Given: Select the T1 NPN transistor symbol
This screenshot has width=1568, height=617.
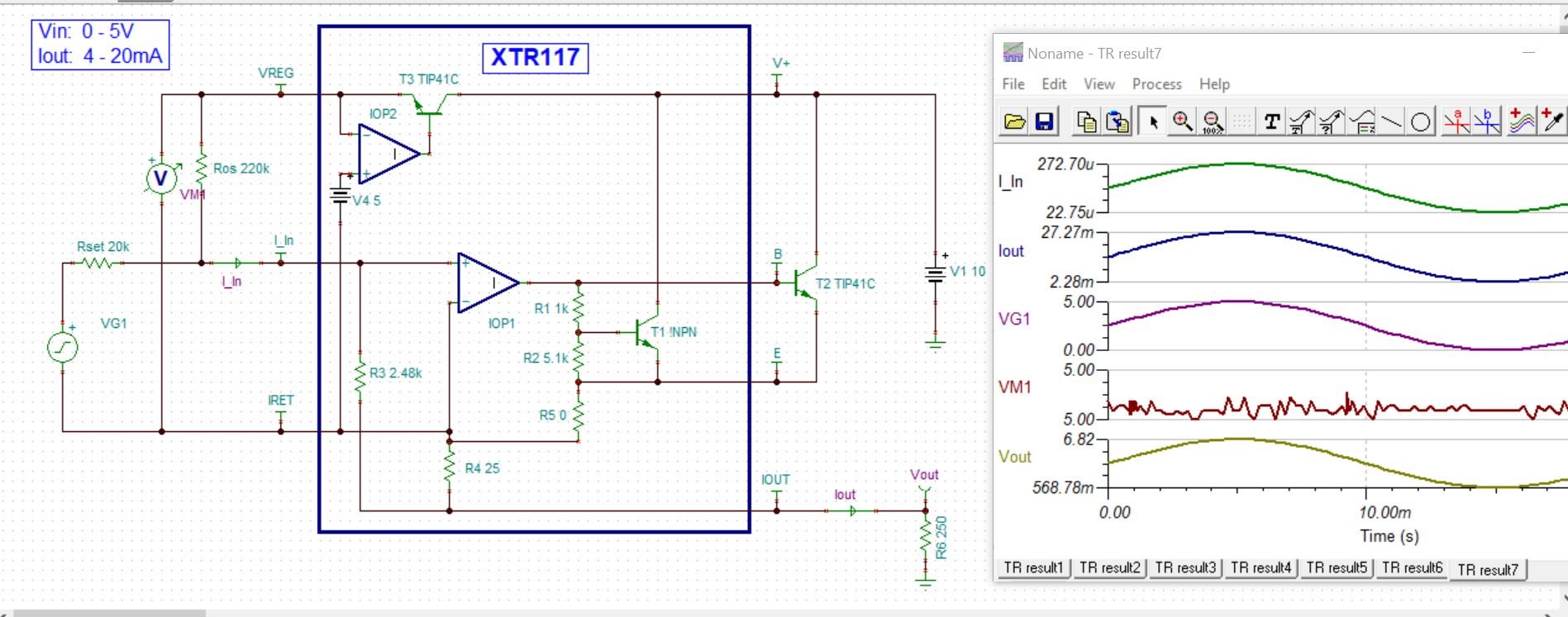Looking at the screenshot, I should pos(646,332).
